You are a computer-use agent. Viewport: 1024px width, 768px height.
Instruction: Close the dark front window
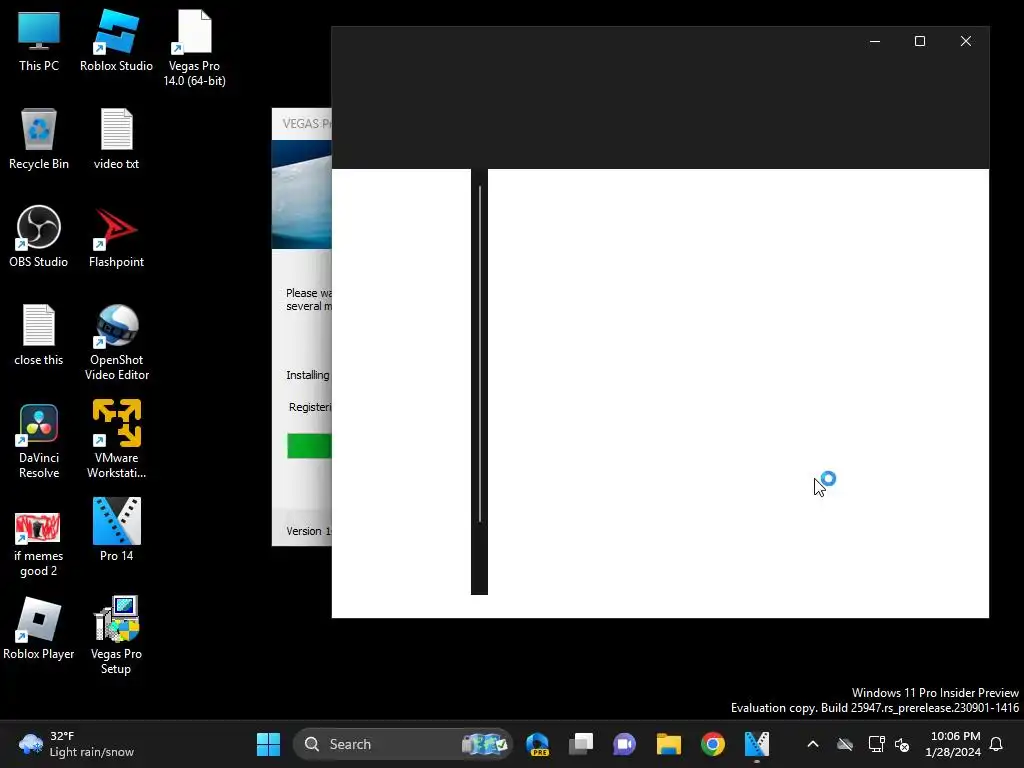(966, 41)
